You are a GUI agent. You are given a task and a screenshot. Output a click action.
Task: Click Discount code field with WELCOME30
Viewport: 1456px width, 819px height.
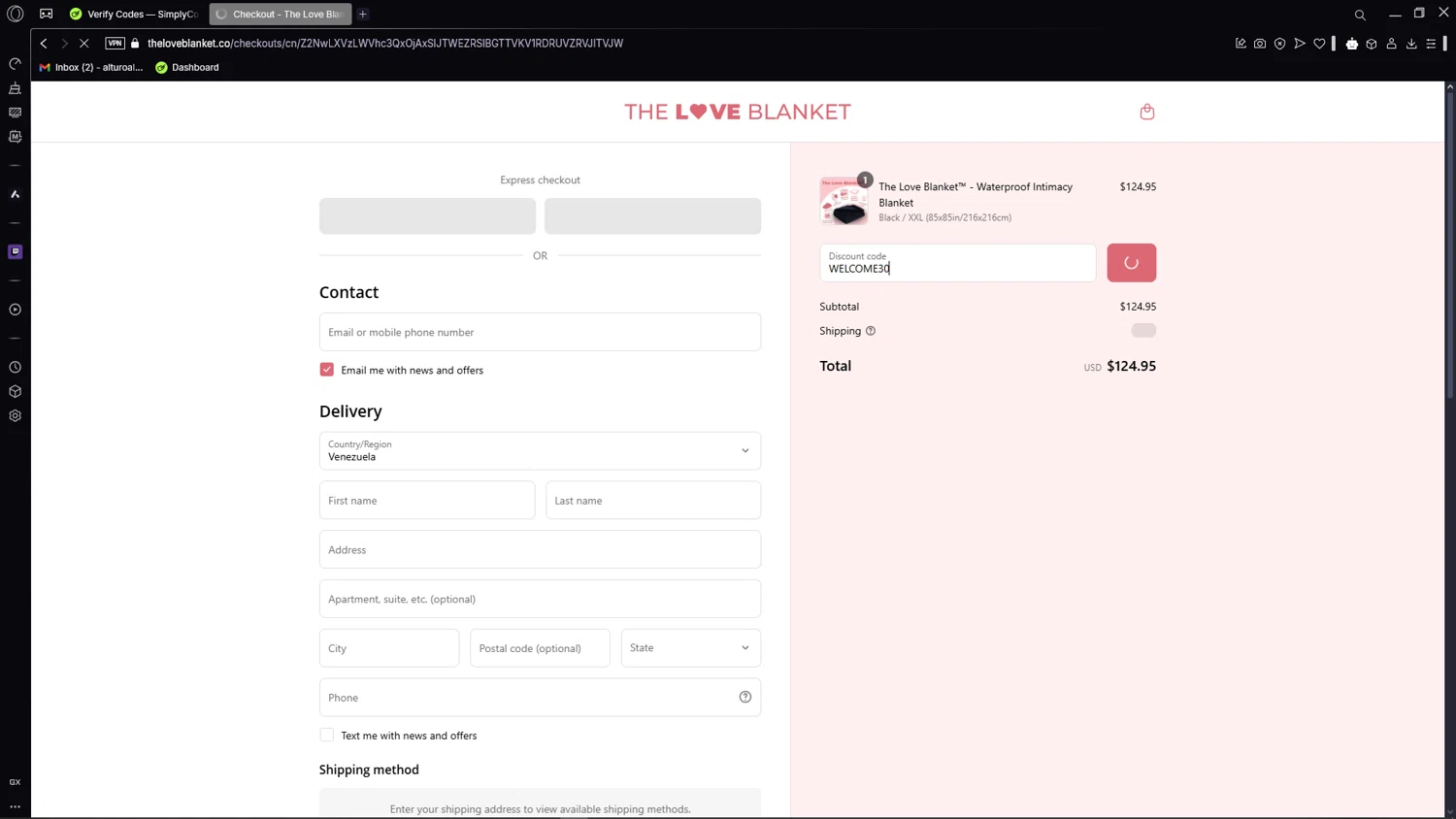coord(958,263)
